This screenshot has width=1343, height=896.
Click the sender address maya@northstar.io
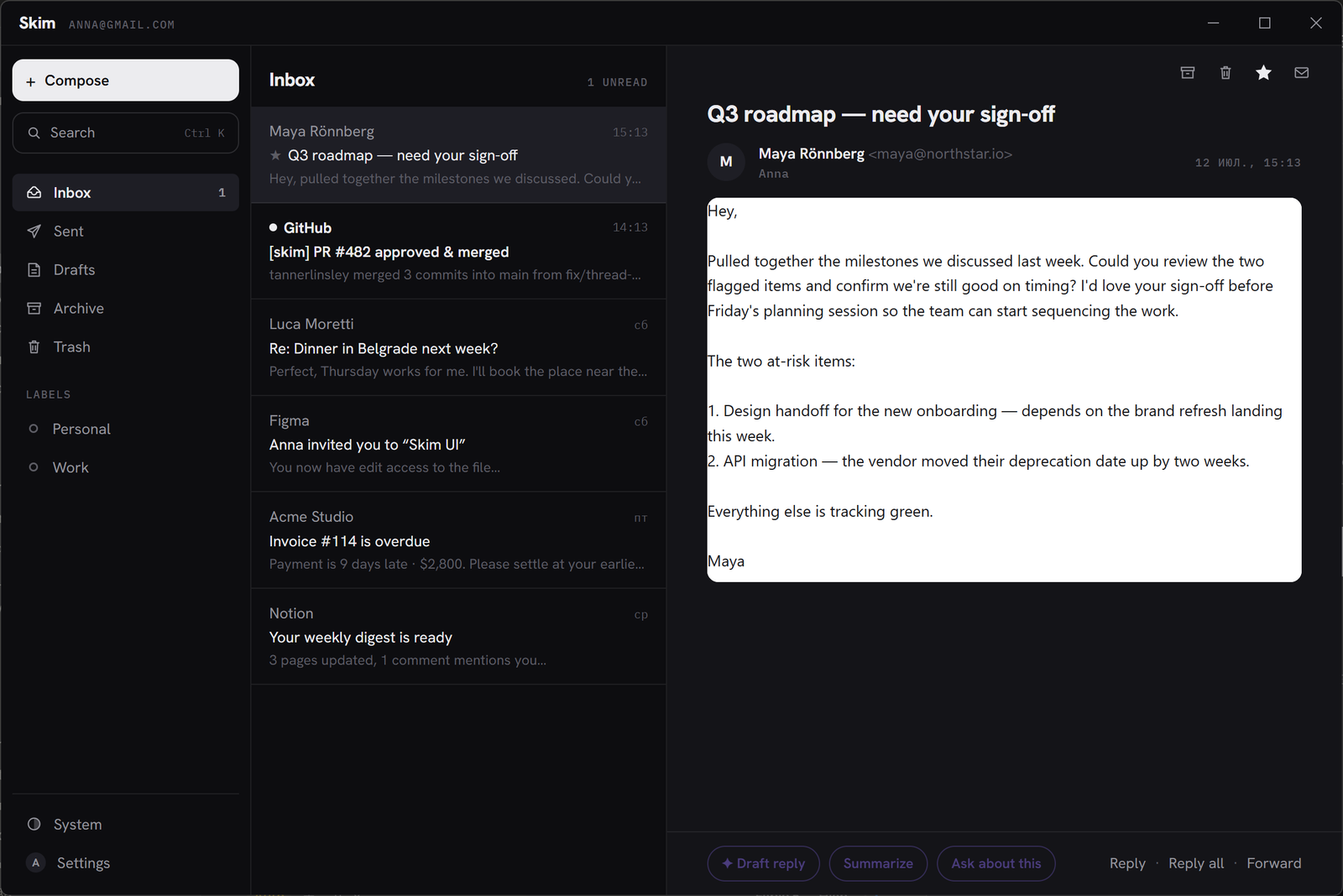(x=940, y=154)
